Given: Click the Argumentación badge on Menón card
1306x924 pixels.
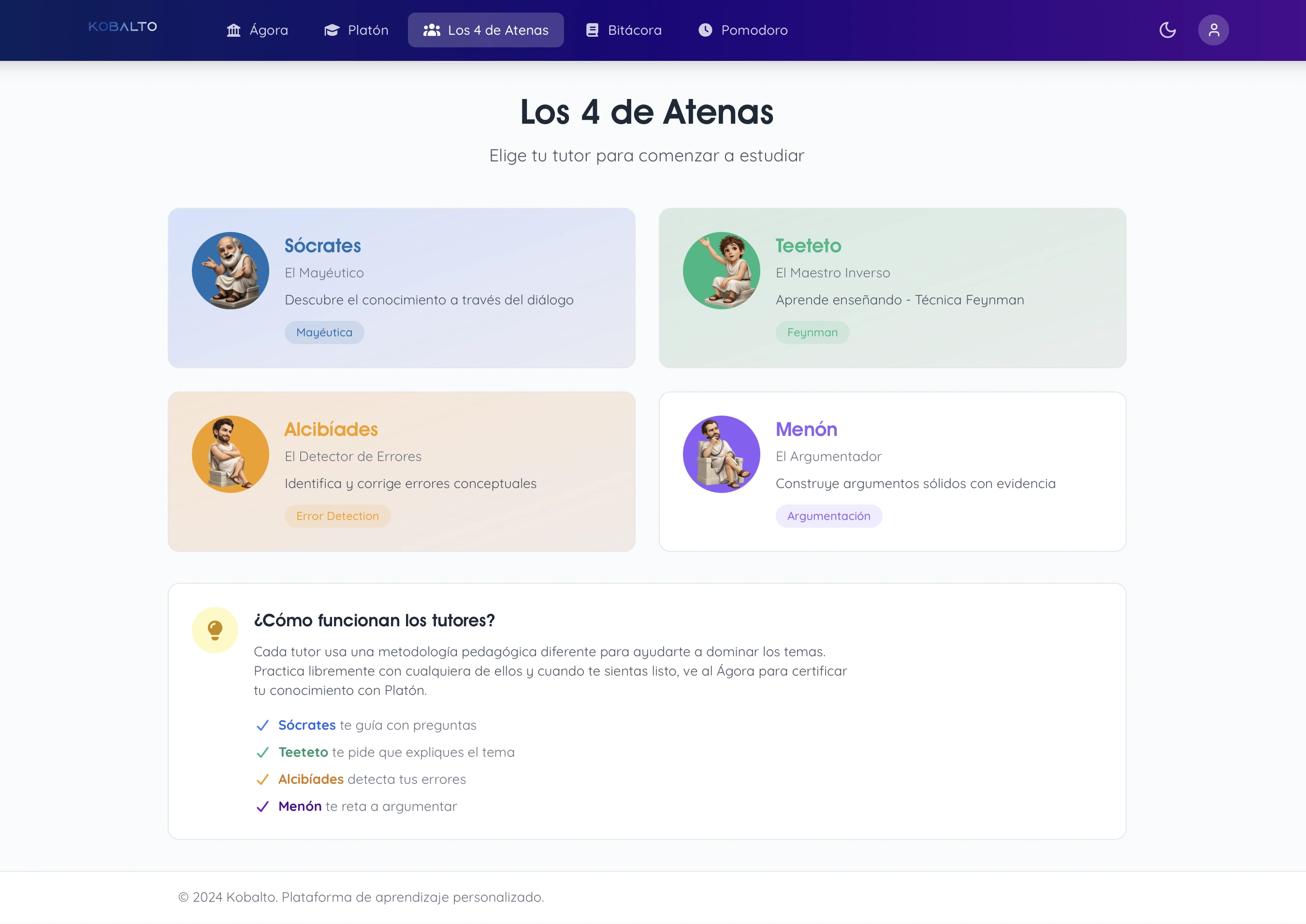Looking at the screenshot, I should (x=828, y=516).
